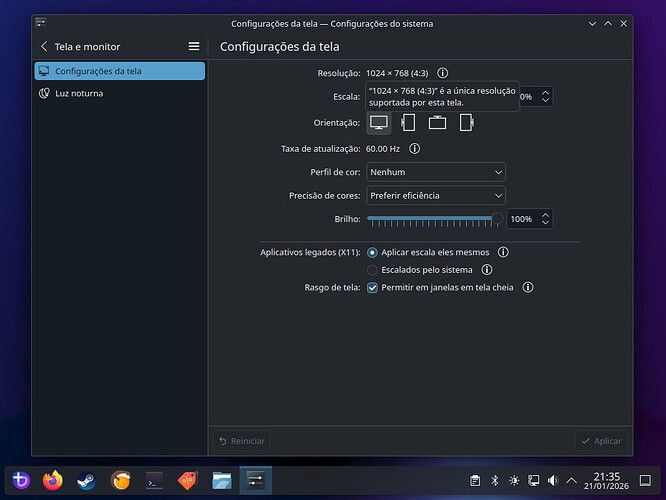Toggle "Permitir em janelas em tela cheia" checkbox
The height and width of the screenshot is (500, 666).
[373, 287]
